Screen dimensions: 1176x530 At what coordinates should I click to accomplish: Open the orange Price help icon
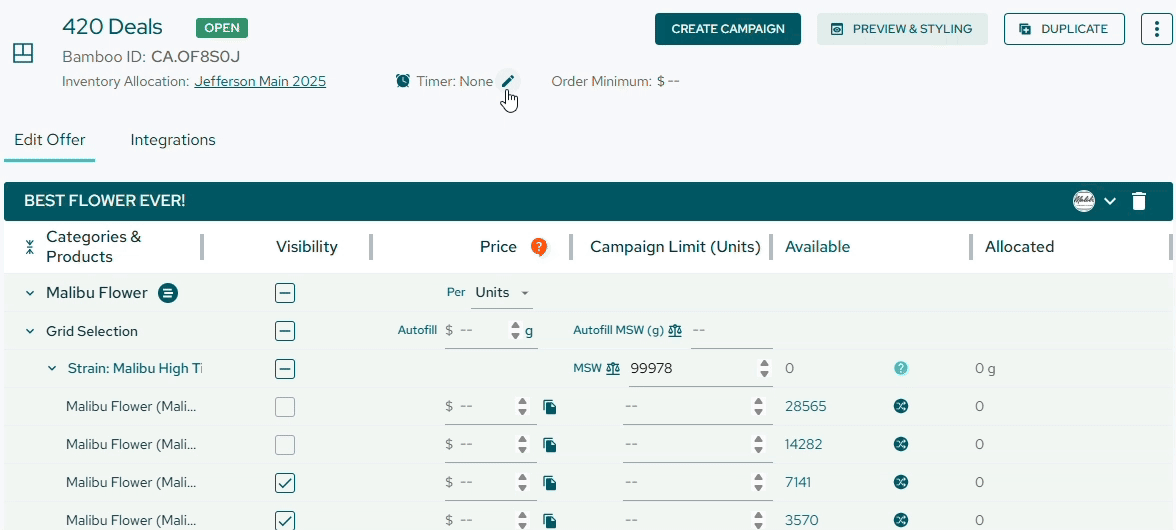[538, 247]
